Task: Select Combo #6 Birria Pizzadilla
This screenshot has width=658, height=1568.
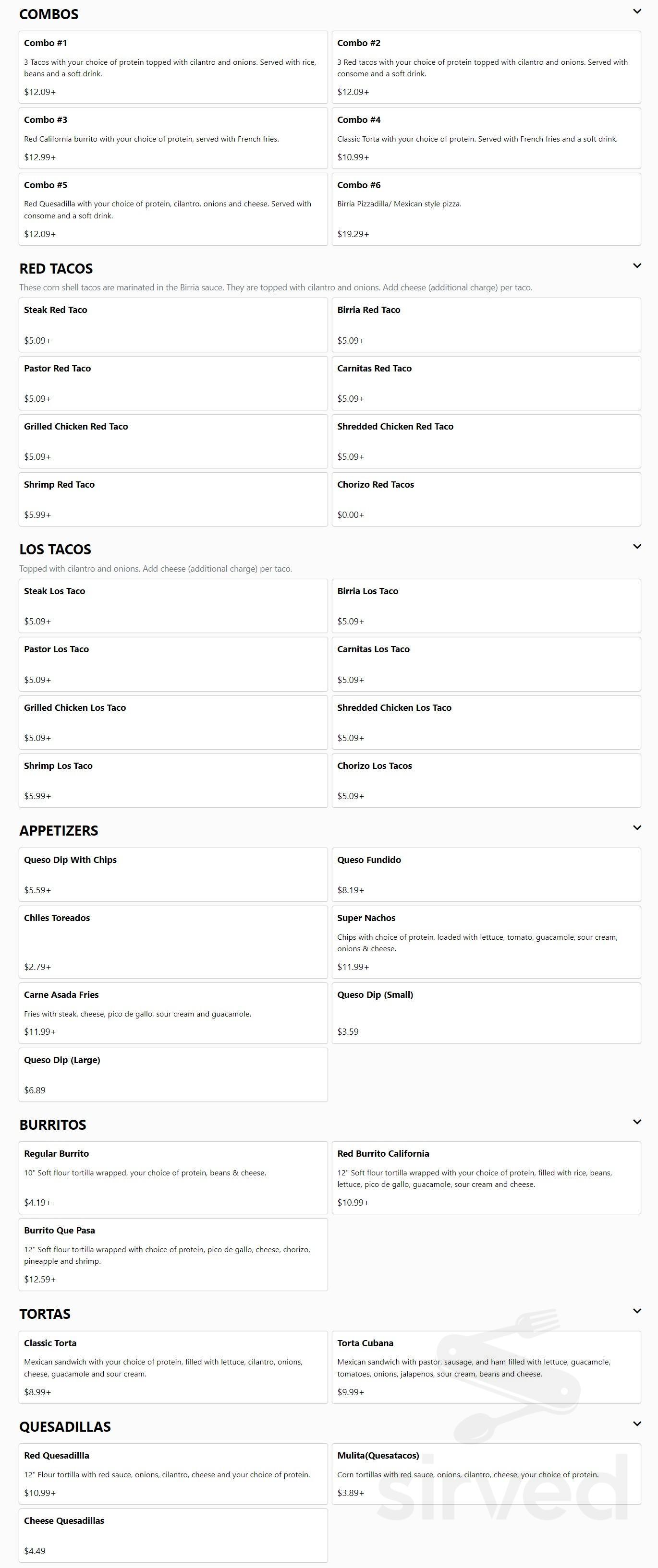Action: click(486, 209)
